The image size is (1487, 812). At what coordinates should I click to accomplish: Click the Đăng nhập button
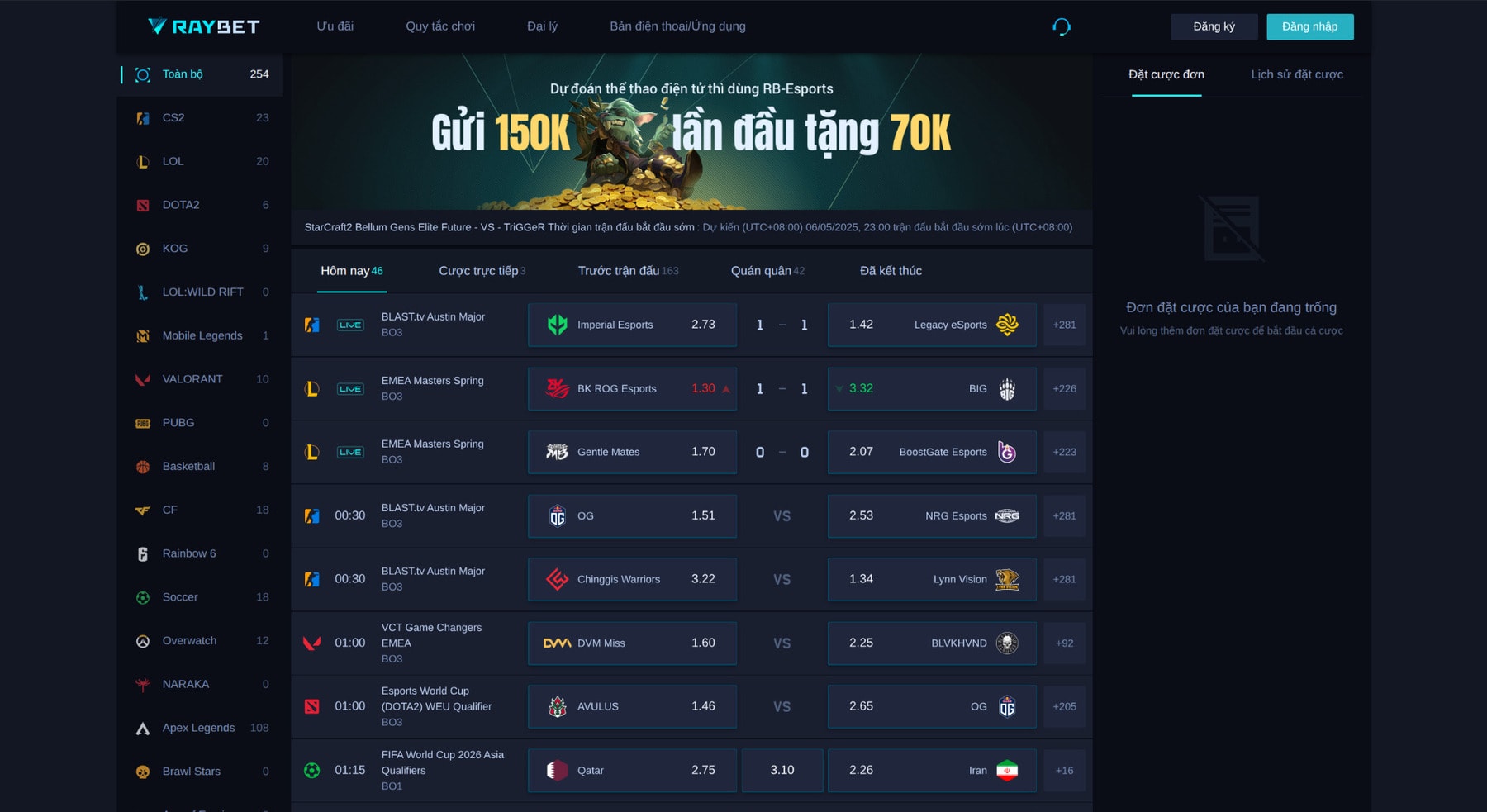pos(1309,26)
